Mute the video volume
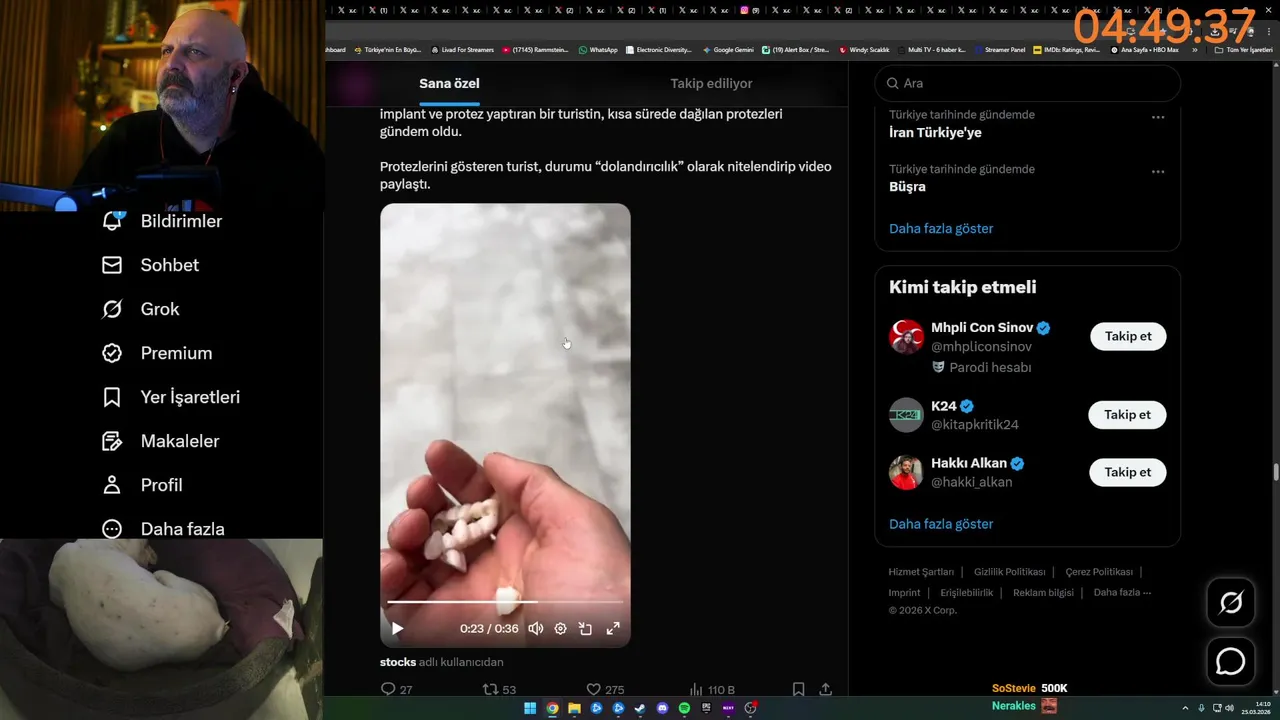This screenshot has width=1280, height=720. click(535, 629)
